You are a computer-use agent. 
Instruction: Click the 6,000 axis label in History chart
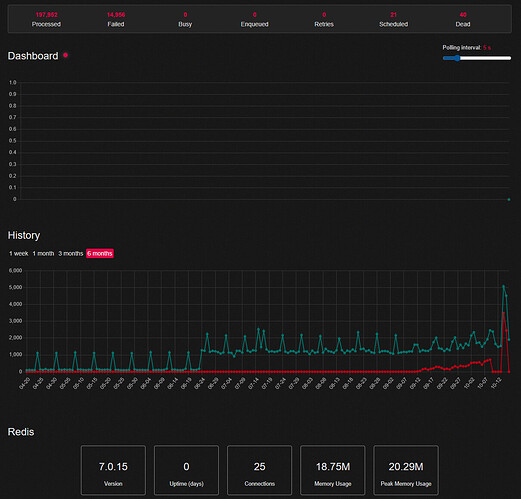15,270
